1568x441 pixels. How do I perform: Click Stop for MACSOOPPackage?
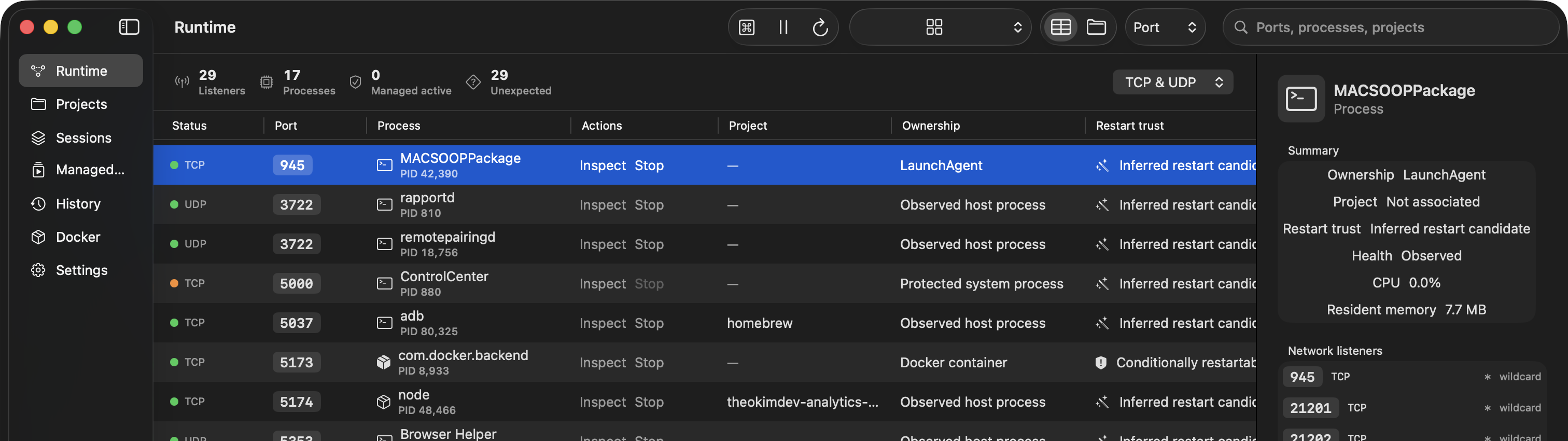649,166
